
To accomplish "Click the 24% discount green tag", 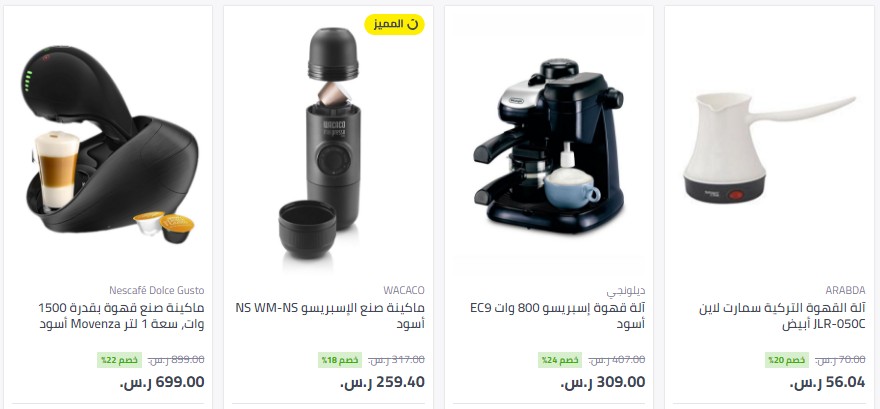I will pyautogui.click(x=560, y=360).
